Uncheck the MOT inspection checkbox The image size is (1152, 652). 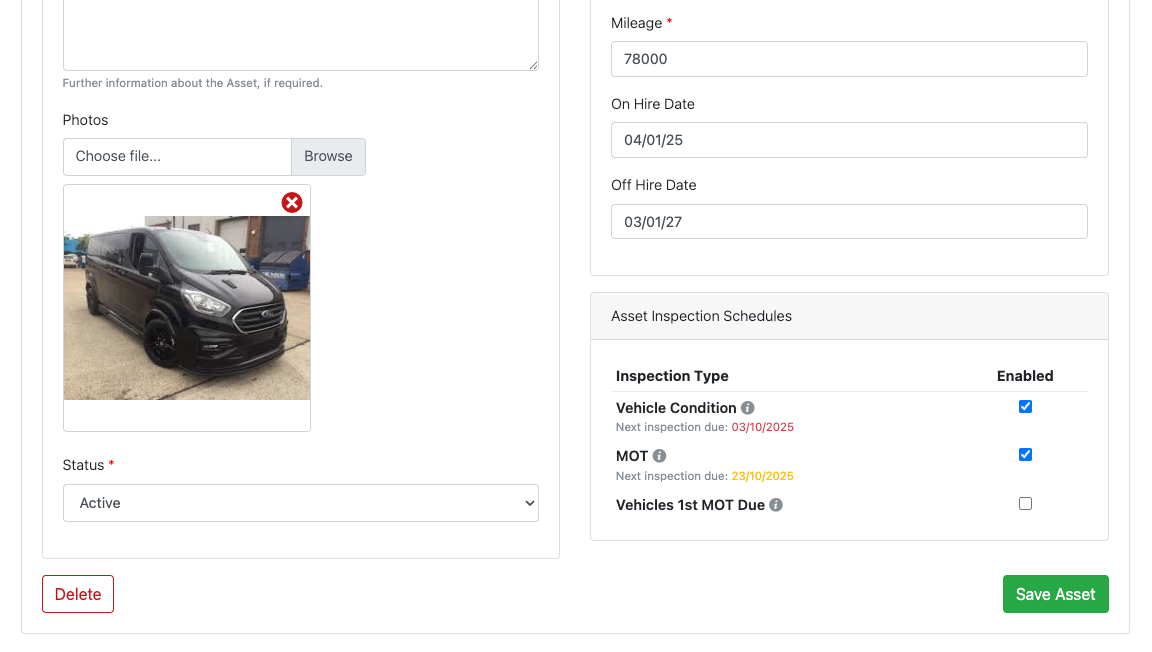coord(1025,455)
